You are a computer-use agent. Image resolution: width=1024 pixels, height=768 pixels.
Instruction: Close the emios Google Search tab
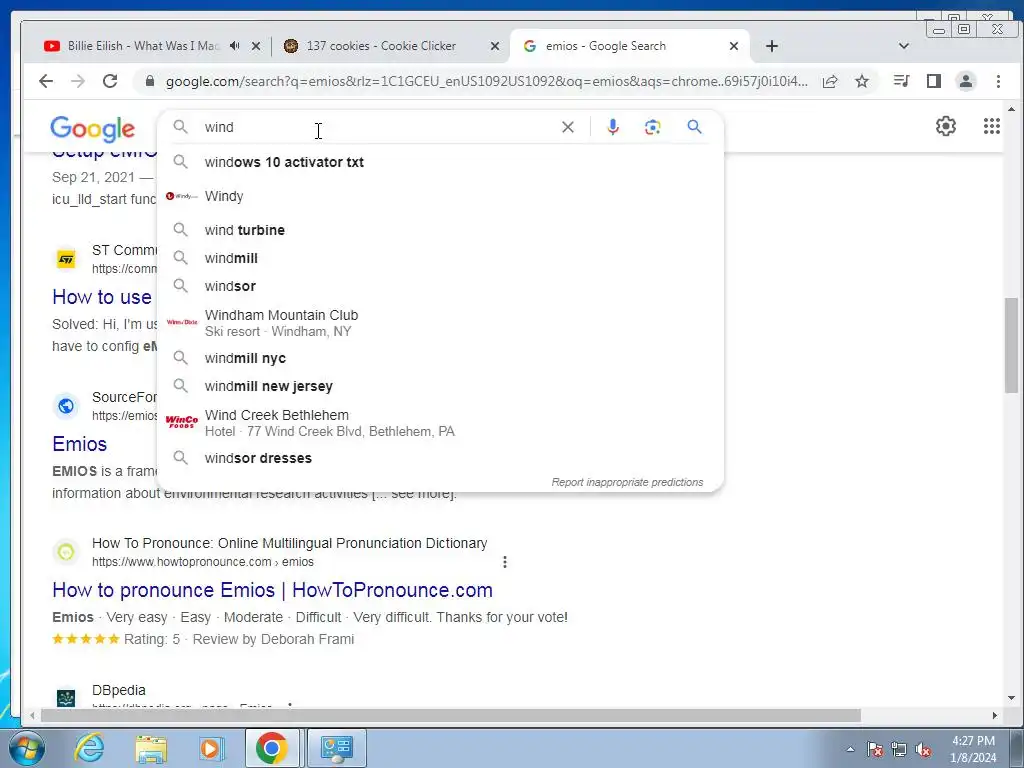click(734, 46)
